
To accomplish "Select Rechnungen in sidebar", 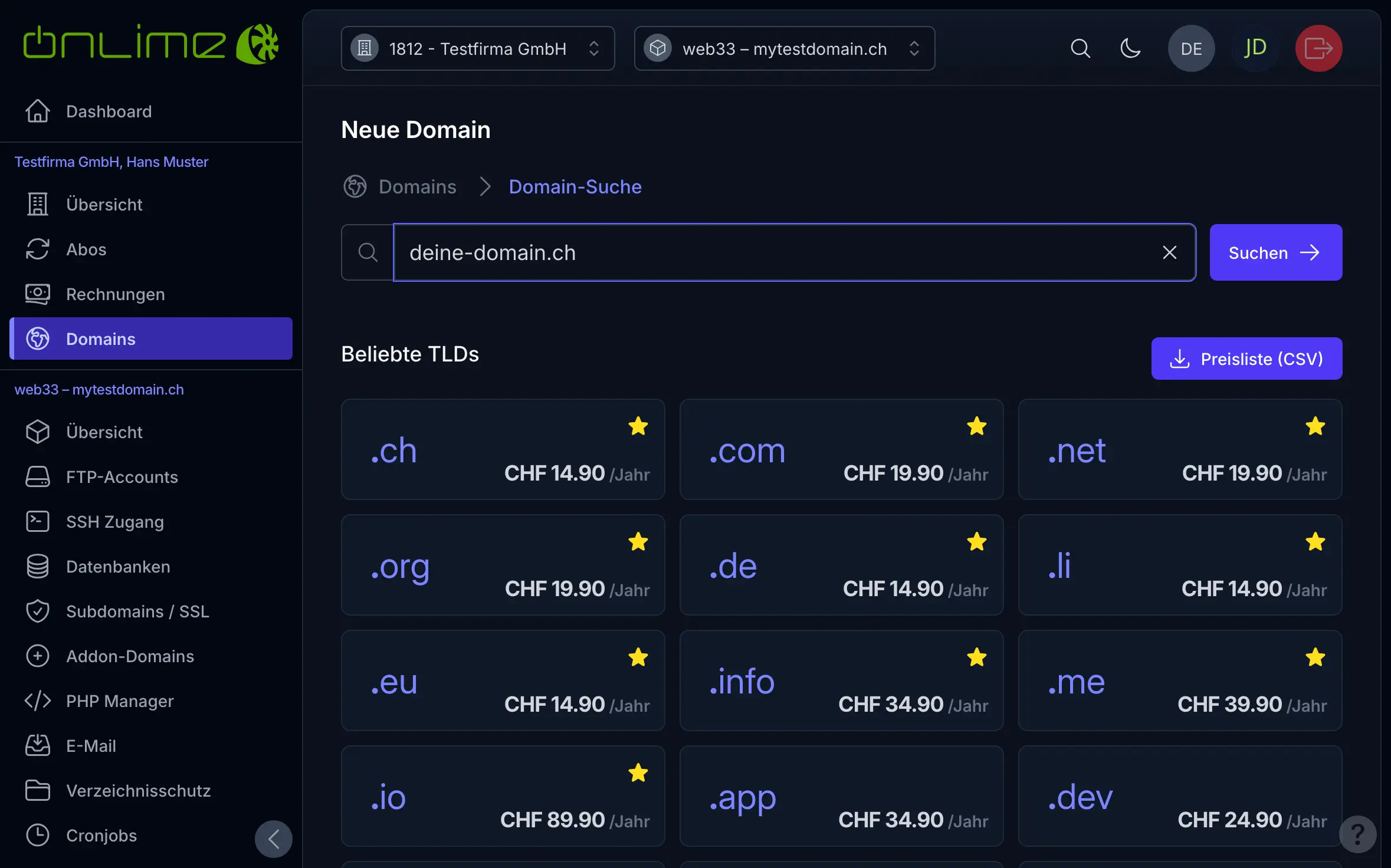I will coord(115,294).
